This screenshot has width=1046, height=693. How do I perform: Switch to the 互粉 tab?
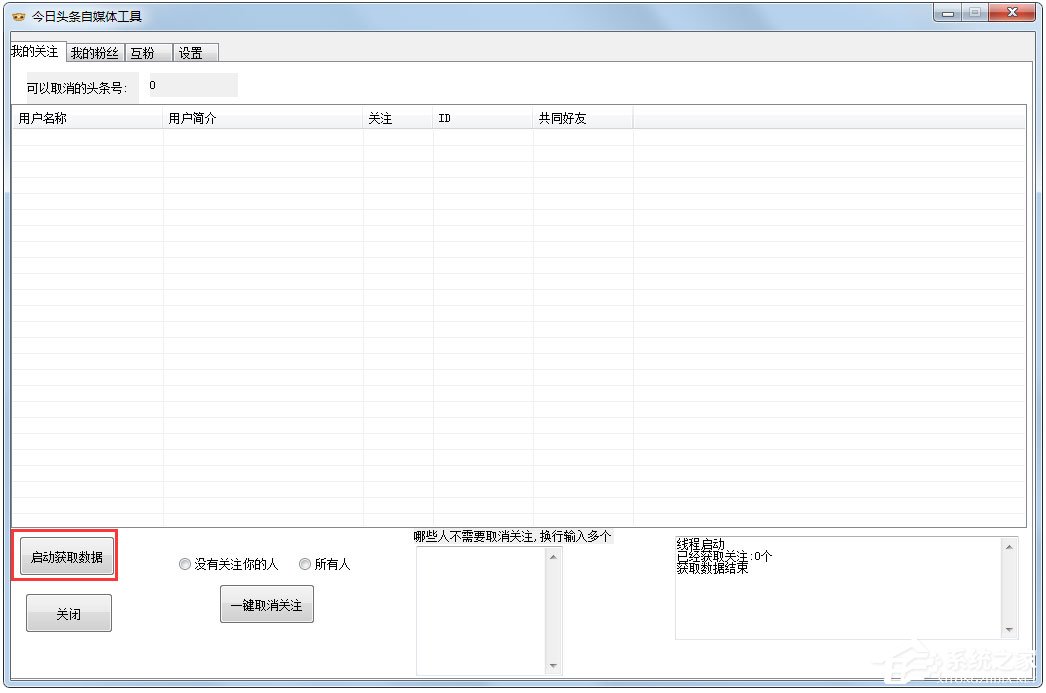click(143, 53)
